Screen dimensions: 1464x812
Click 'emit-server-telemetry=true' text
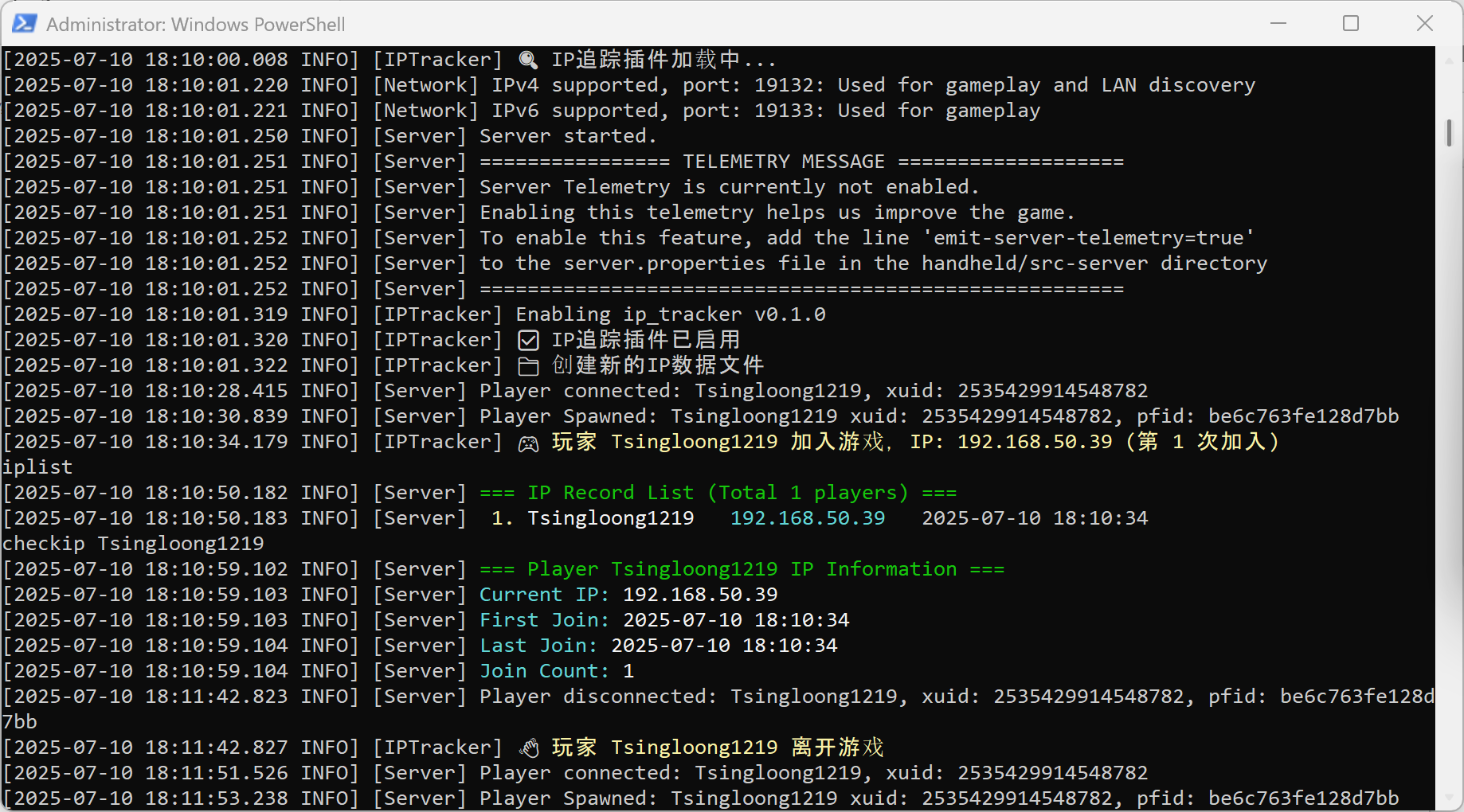click(x=1088, y=238)
